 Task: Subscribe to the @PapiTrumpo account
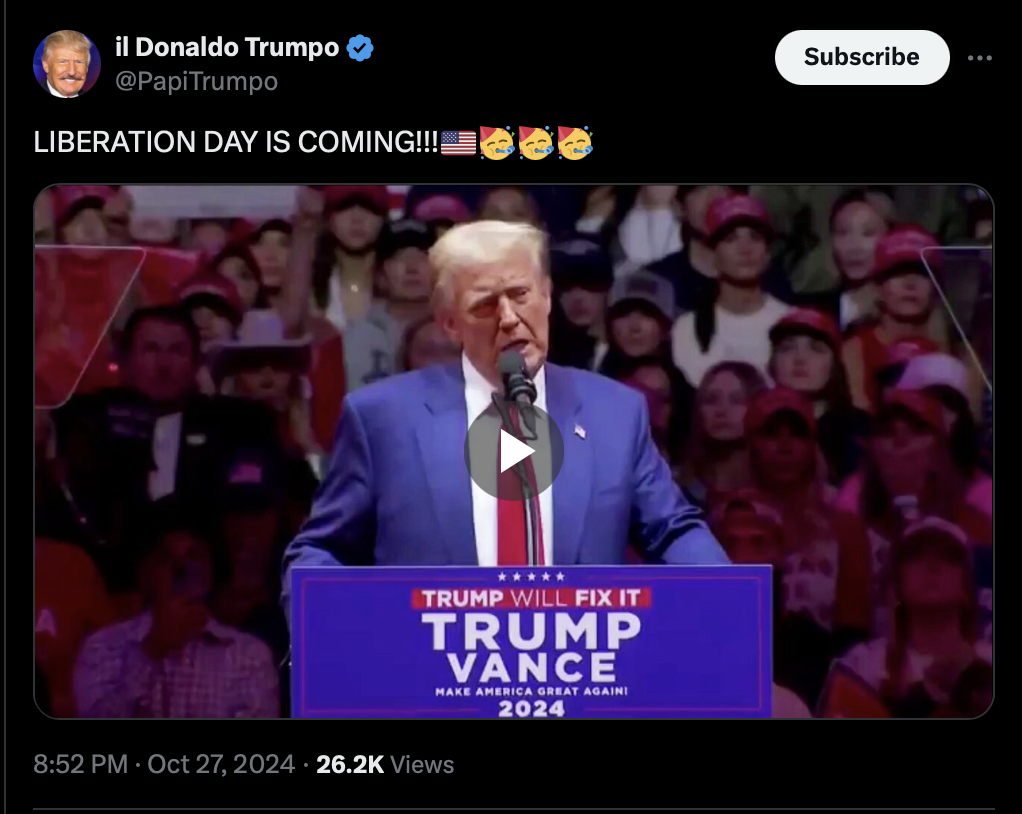coord(862,57)
